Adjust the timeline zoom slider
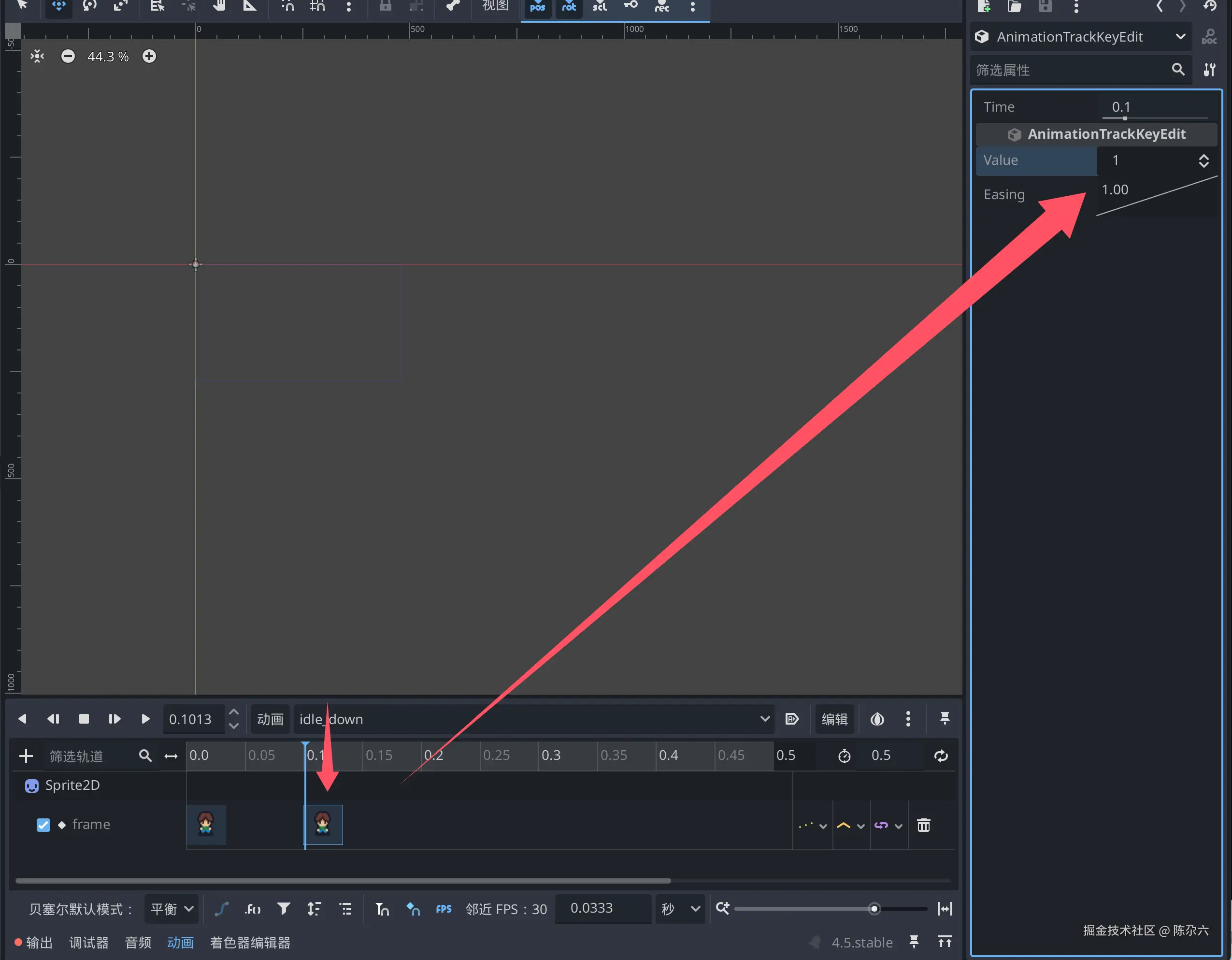 tap(874, 909)
